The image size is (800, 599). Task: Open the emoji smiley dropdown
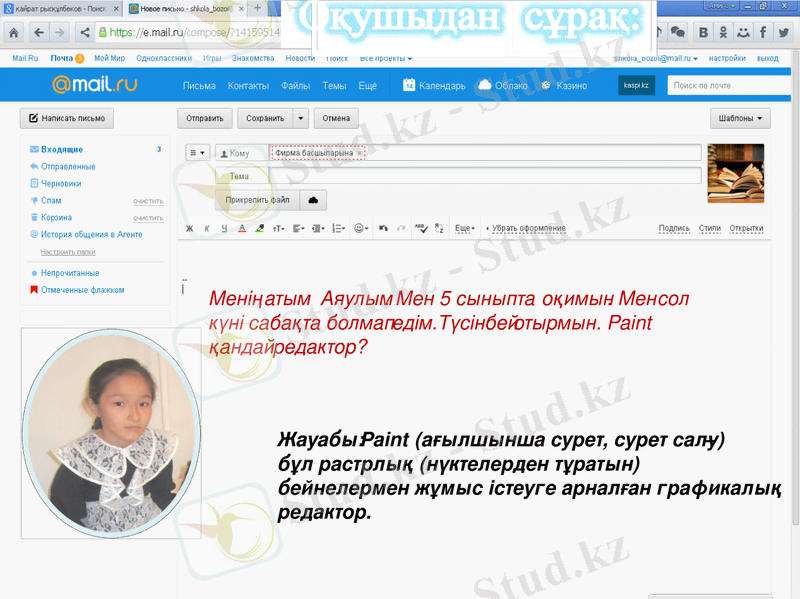pyautogui.click(x=360, y=229)
